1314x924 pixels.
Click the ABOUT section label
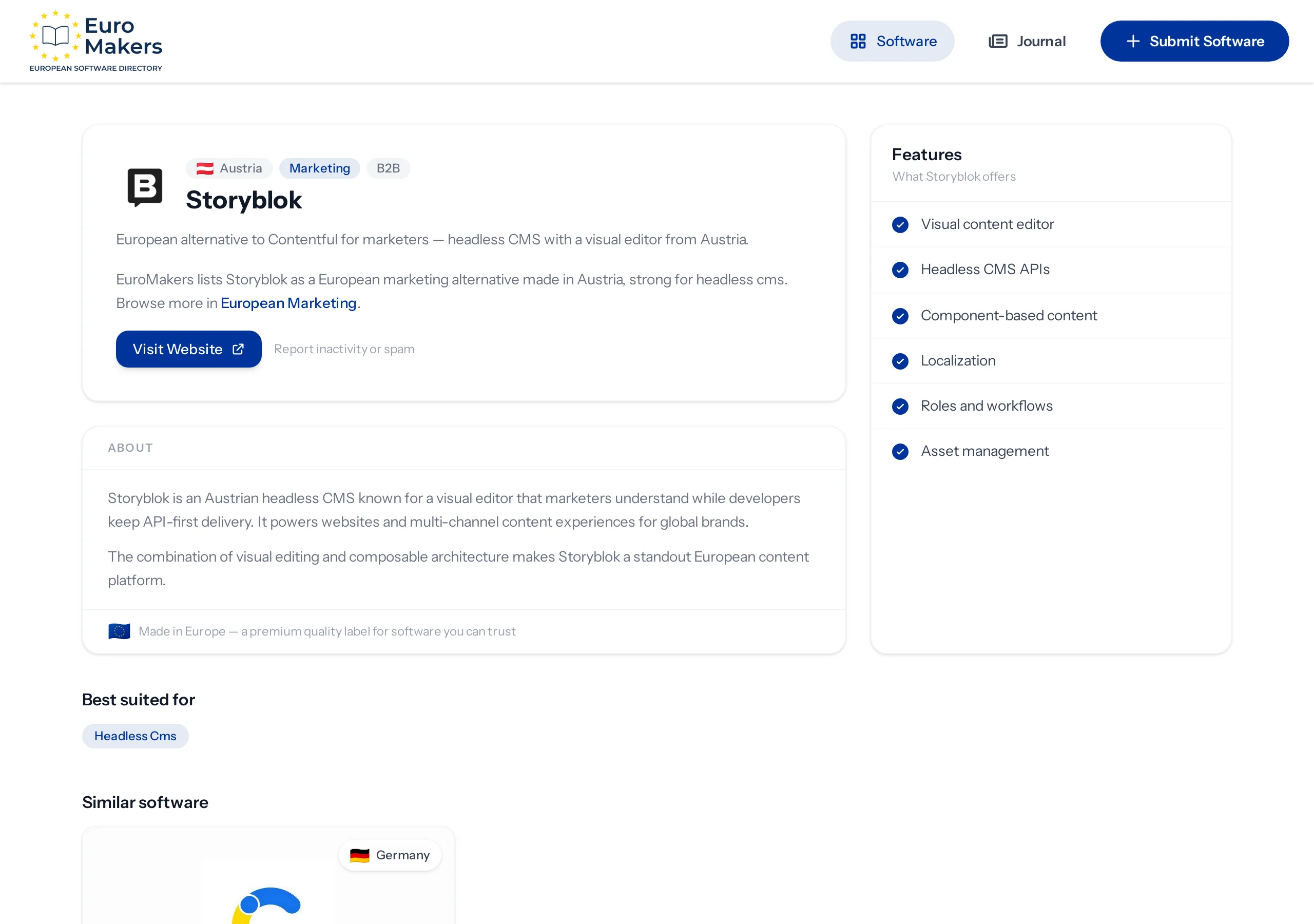click(x=130, y=448)
